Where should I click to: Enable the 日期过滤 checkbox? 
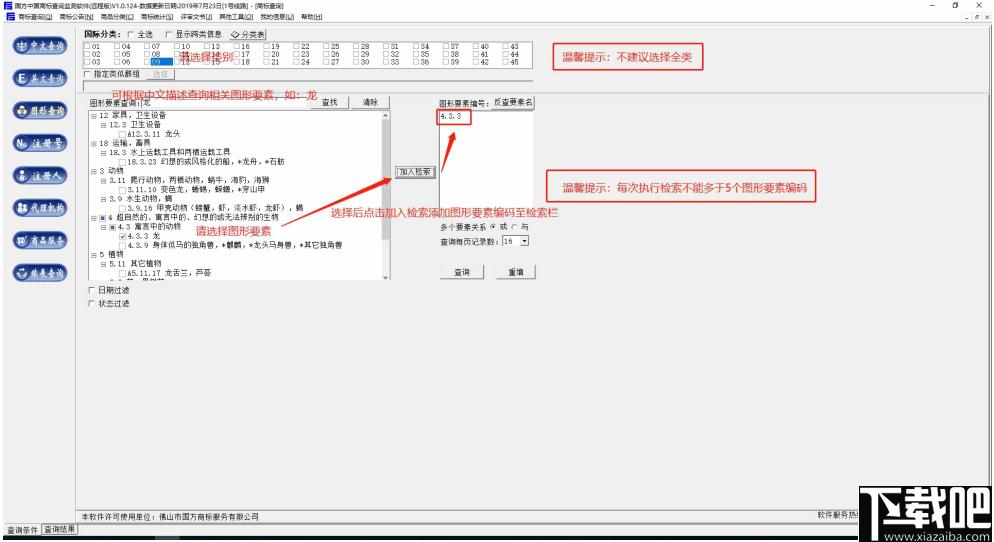[92, 290]
